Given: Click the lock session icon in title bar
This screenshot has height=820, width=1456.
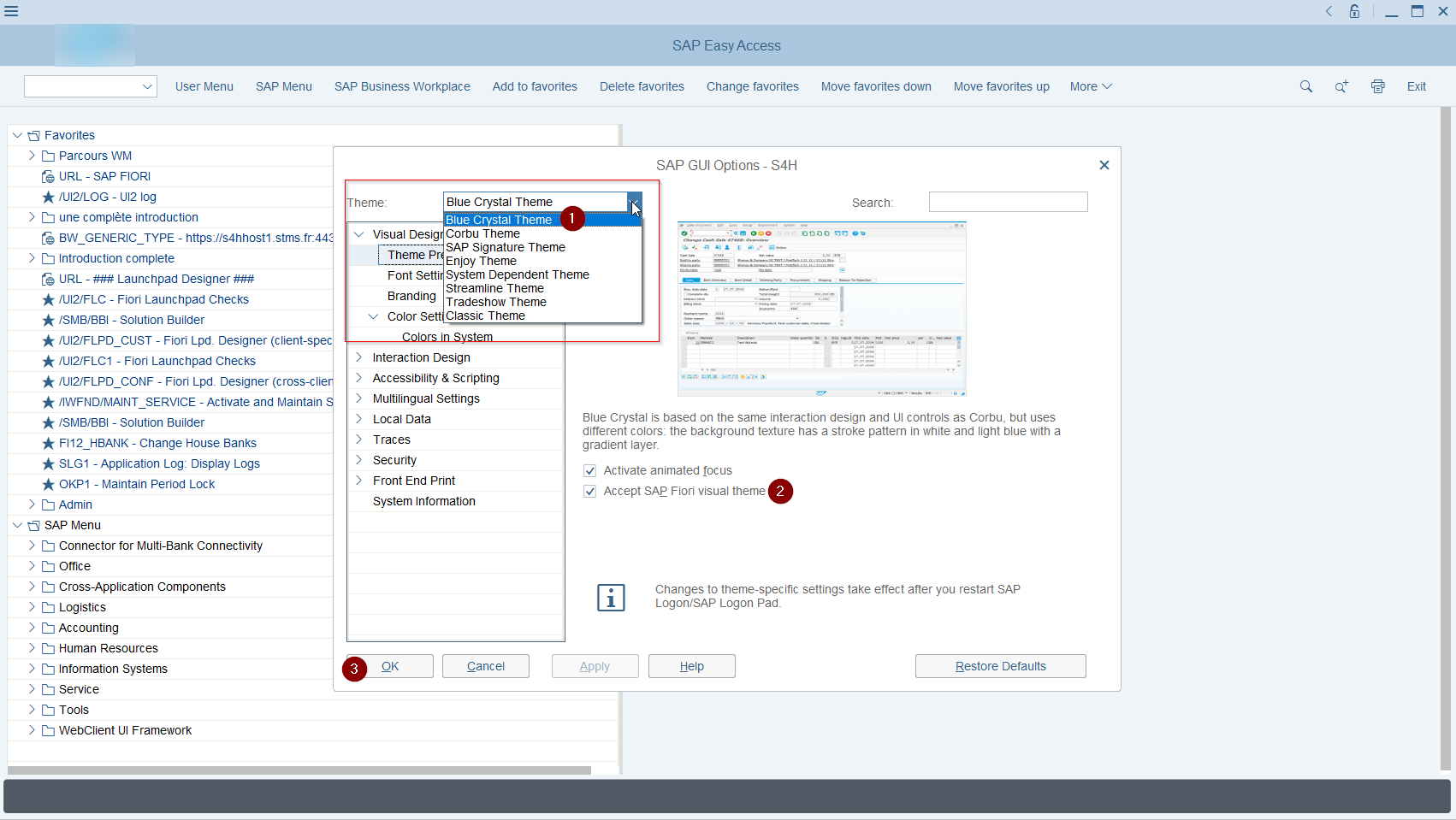Looking at the screenshot, I should [x=1354, y=11].
